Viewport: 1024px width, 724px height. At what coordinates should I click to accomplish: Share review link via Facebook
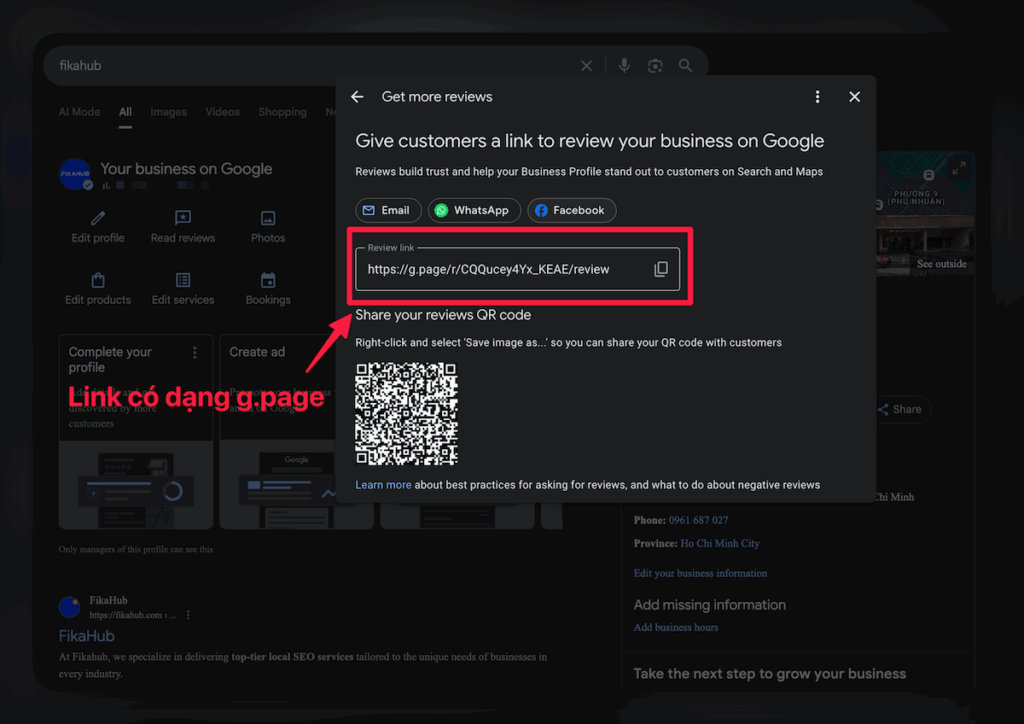coord(571,210)
